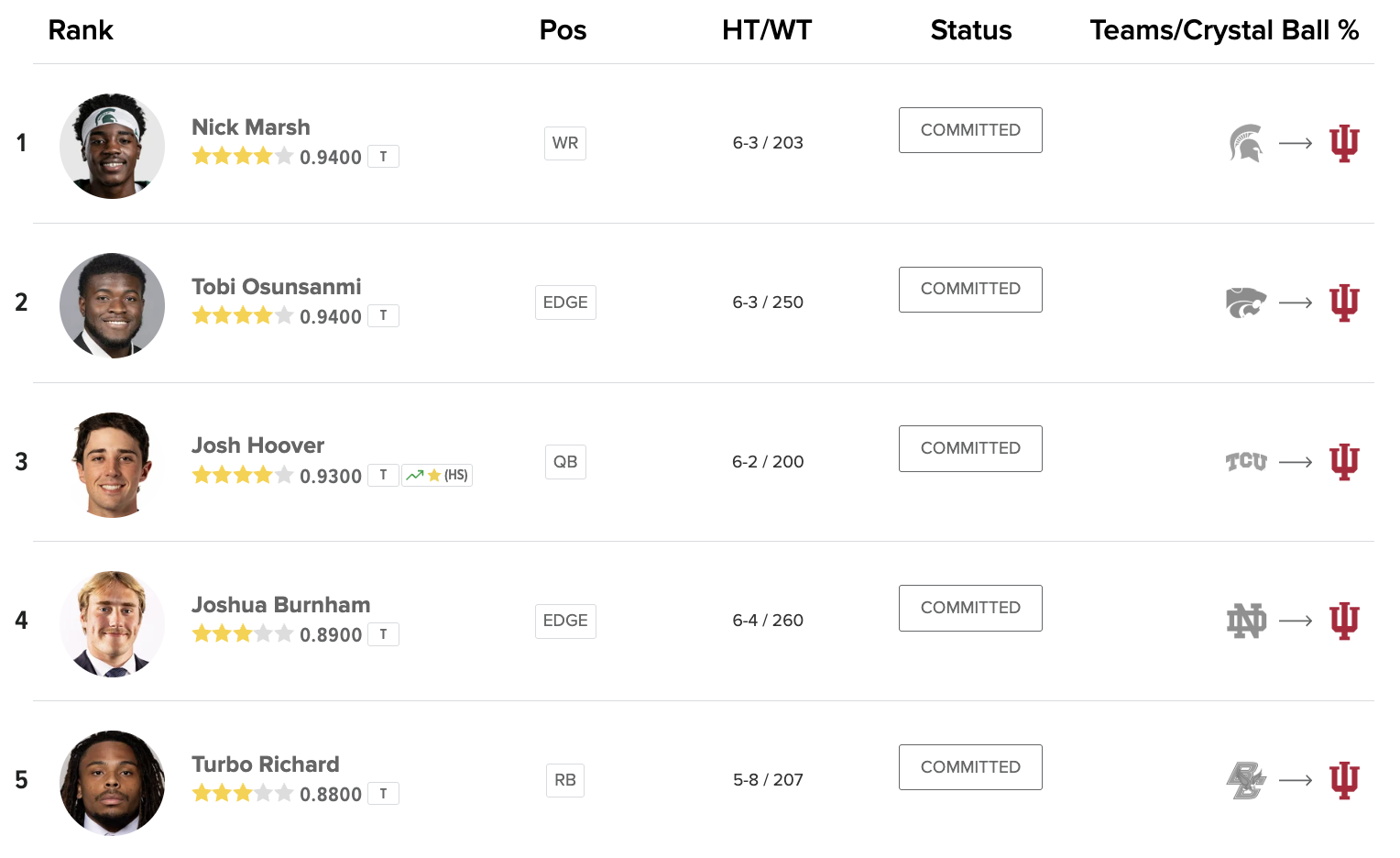Click the Boston College logo
The height and width of the screenshot is (858, 1400).
1246,780
